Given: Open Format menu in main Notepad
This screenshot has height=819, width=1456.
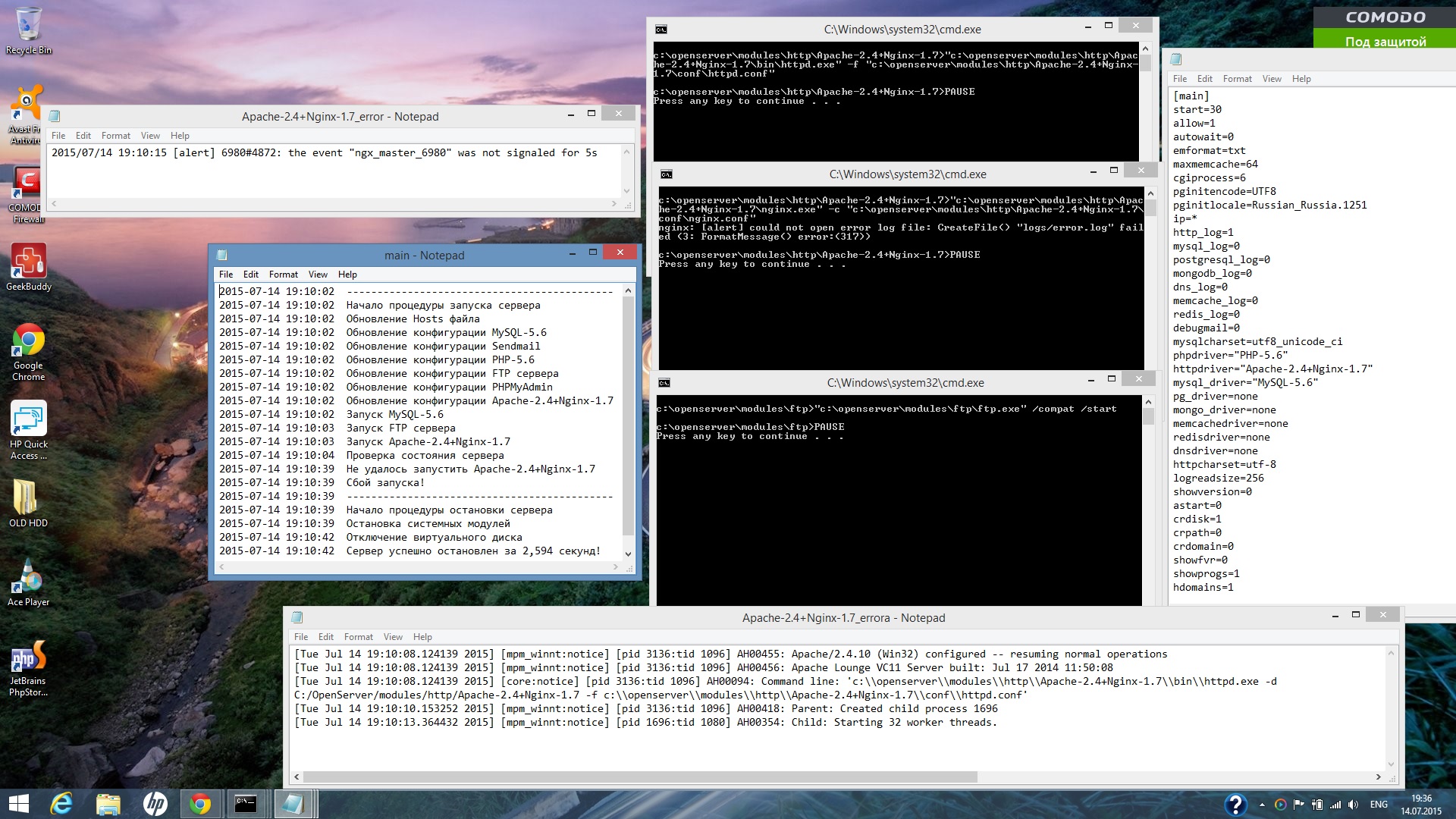Looking at the screenshot, I should point(283,275).
